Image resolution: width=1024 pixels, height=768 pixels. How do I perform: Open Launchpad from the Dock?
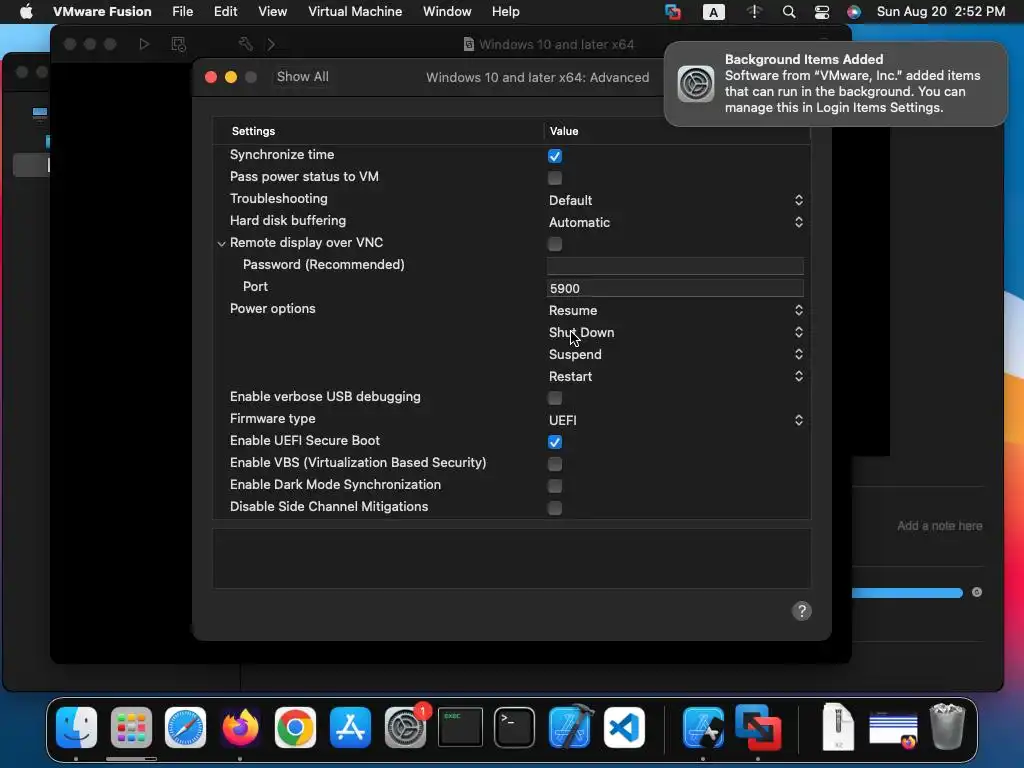131,727
